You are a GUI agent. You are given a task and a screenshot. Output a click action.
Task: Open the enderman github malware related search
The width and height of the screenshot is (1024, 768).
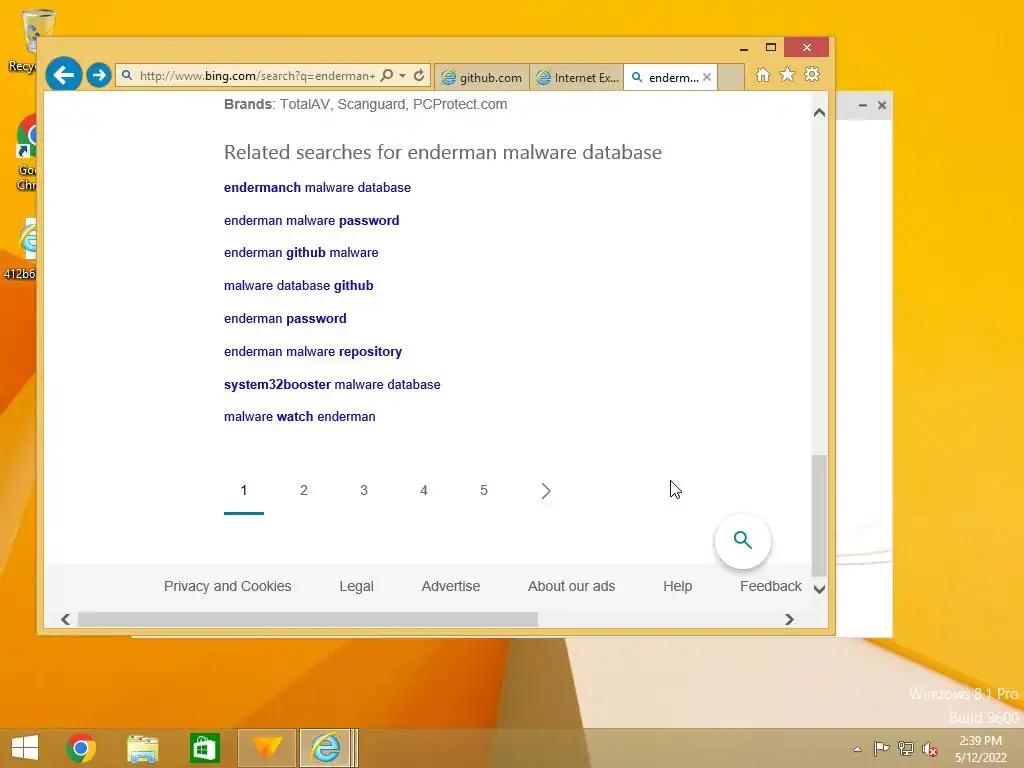tap(301, 253)
